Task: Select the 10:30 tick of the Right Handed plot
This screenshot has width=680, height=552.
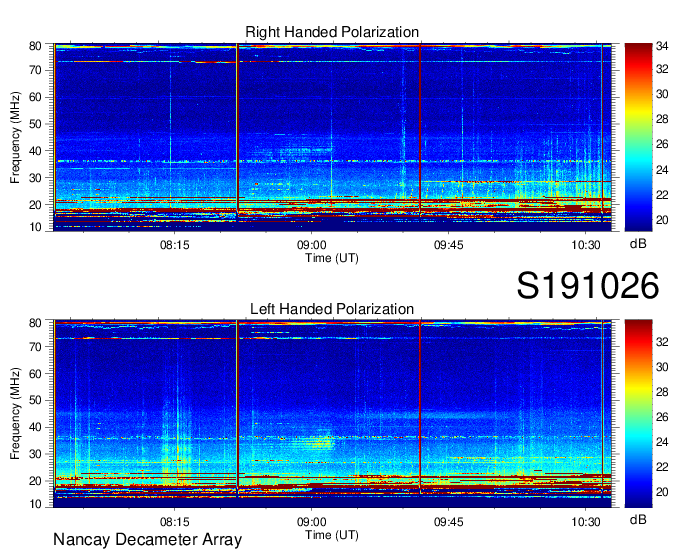Action: click(x=585, y=245)
